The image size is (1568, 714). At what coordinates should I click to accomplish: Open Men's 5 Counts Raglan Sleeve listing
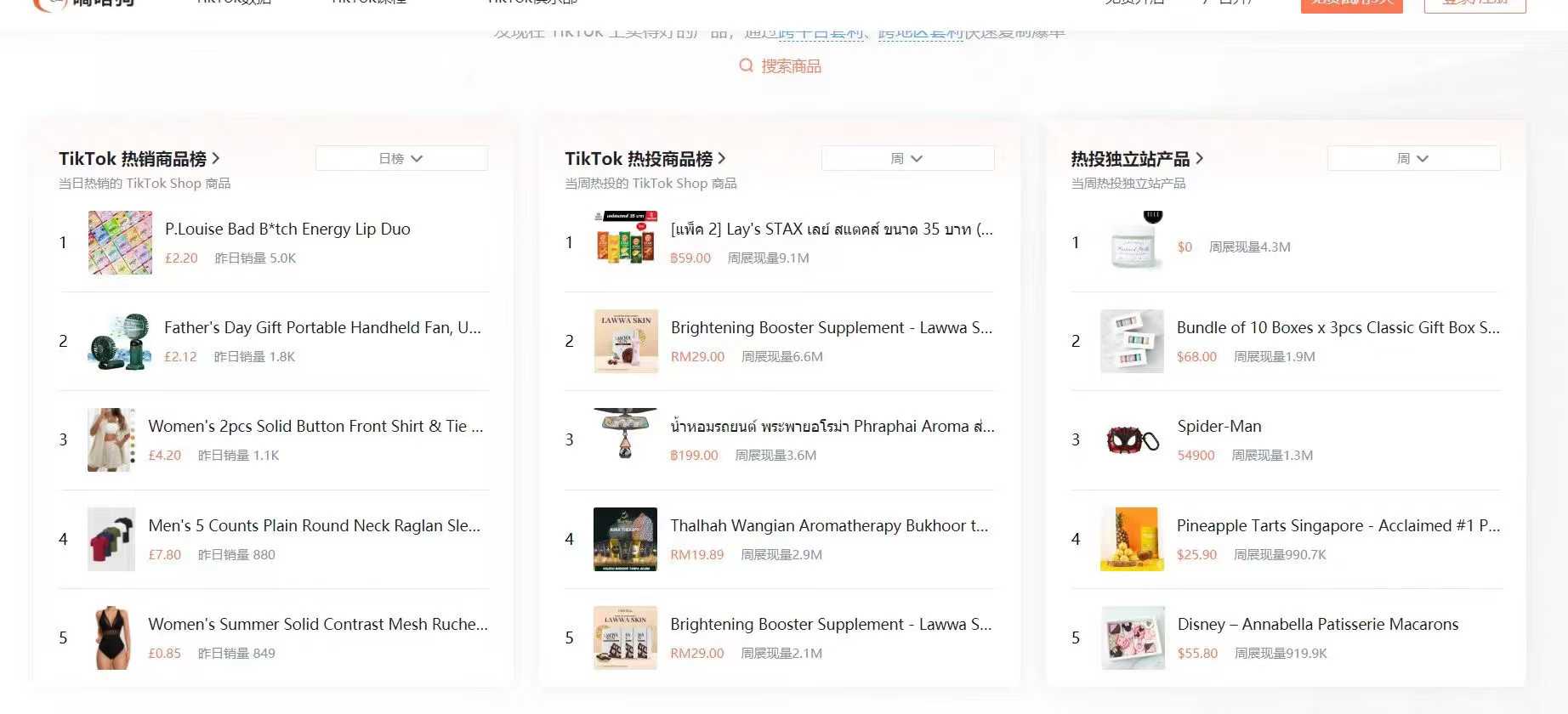314,526
